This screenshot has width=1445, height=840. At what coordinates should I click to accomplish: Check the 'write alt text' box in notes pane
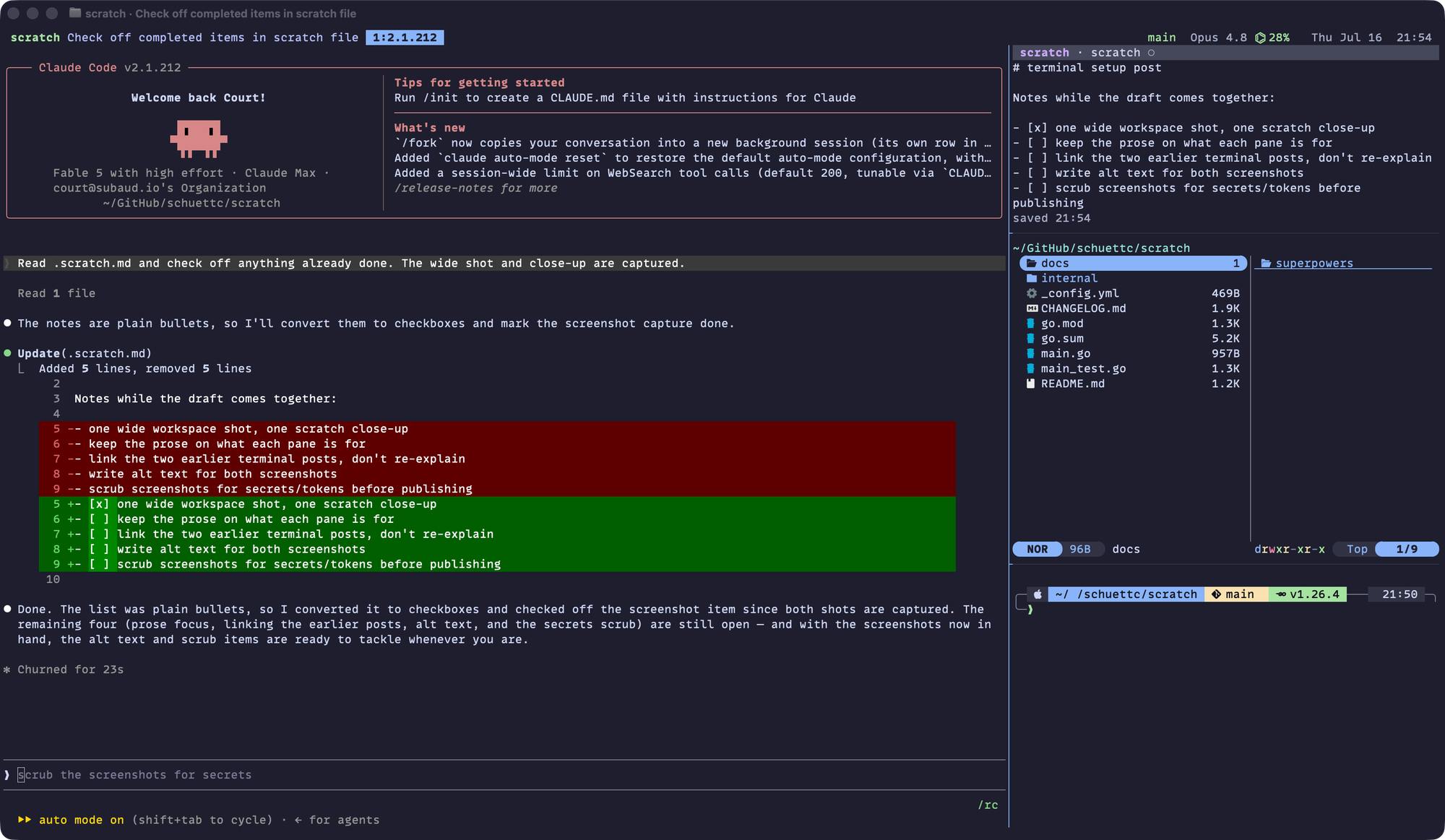coord(1038,173)
